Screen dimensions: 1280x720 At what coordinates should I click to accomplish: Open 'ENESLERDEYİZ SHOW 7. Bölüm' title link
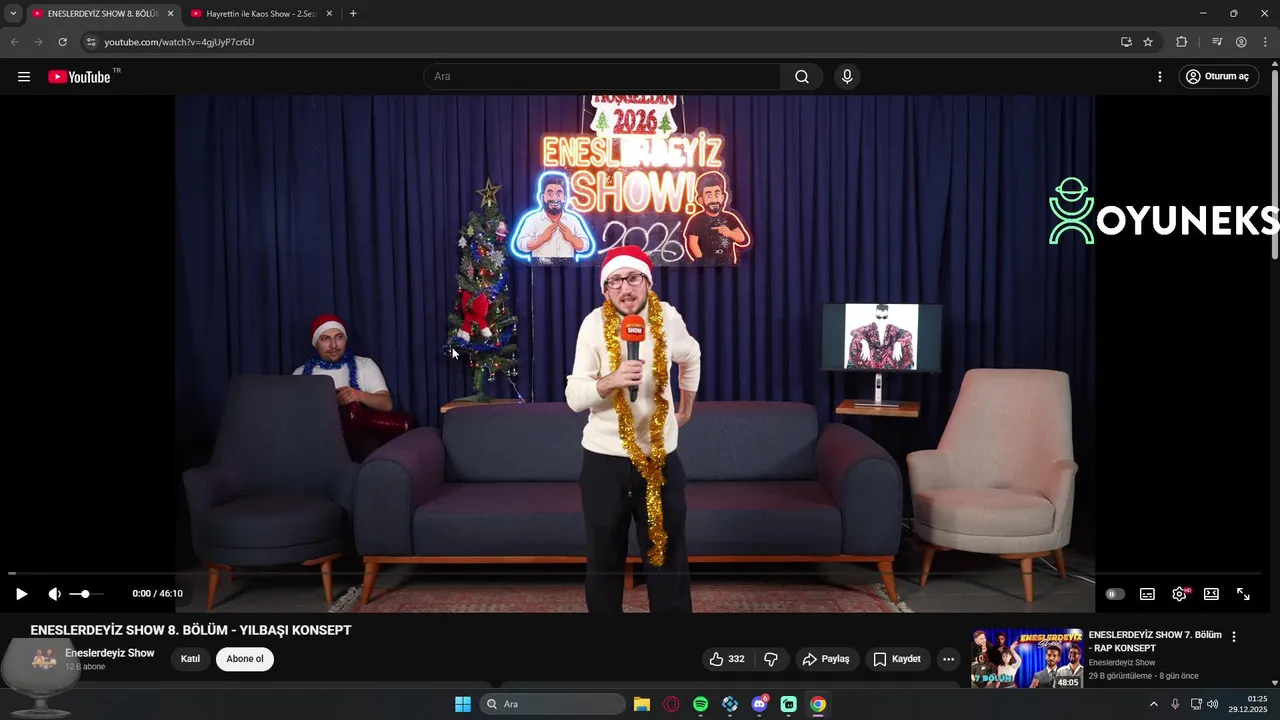click(1155, 641)
